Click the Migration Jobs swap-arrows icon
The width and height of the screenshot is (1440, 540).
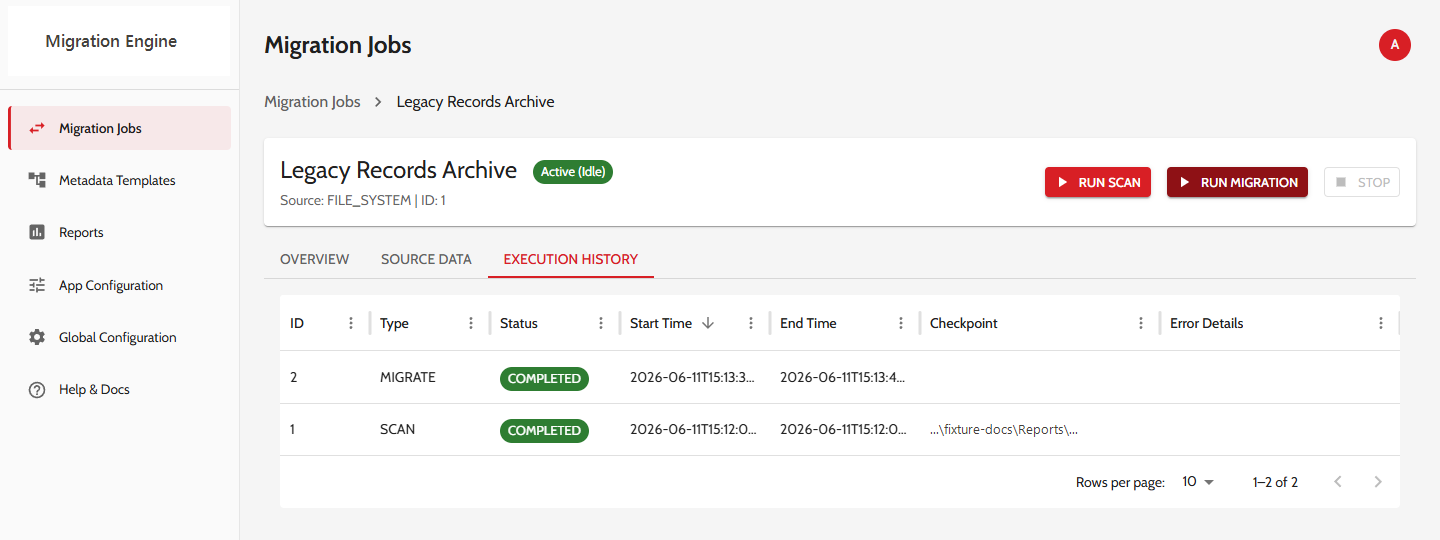[x=37, y=128]
